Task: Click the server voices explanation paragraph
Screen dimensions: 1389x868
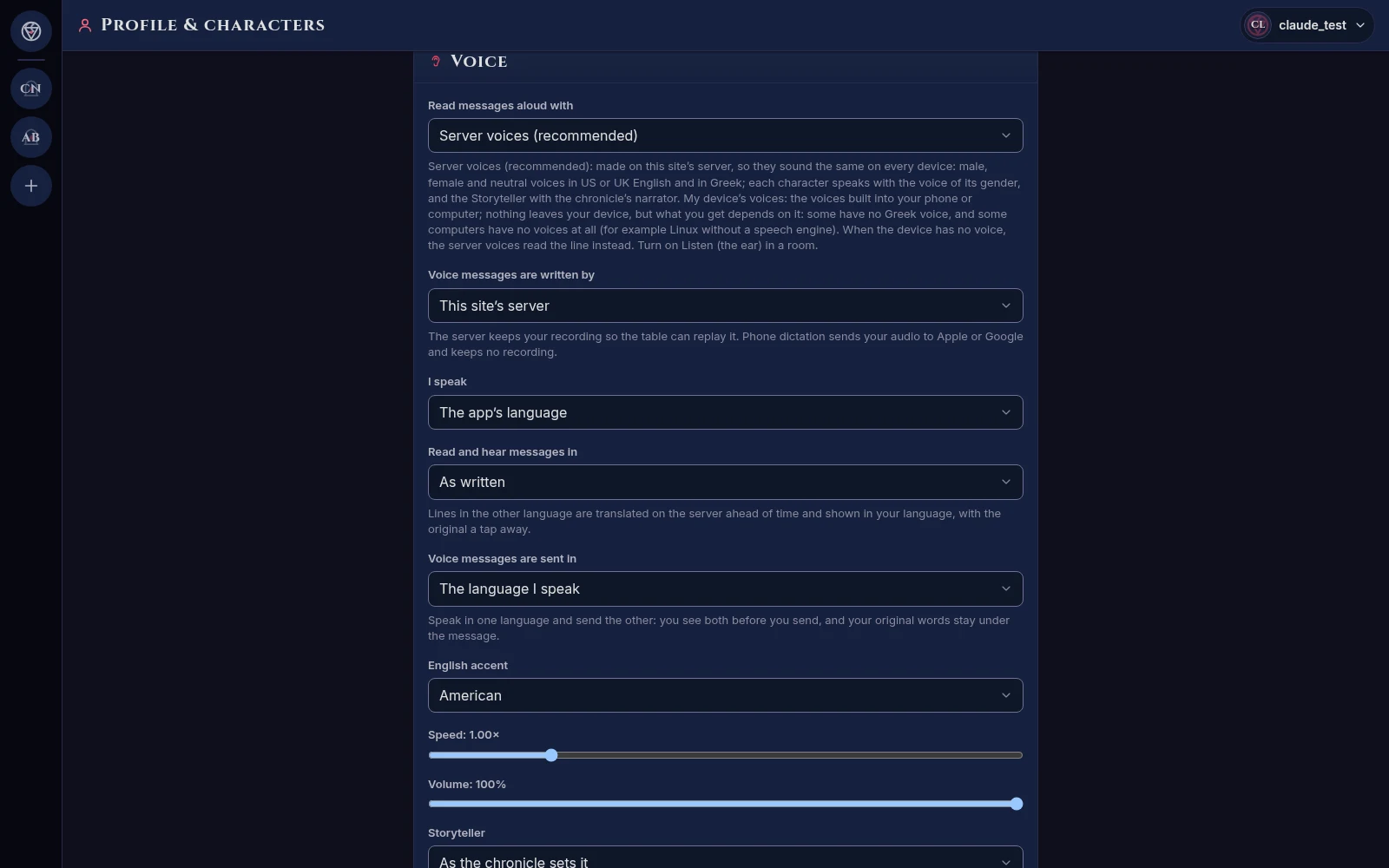Action: (x=725, y=206)
